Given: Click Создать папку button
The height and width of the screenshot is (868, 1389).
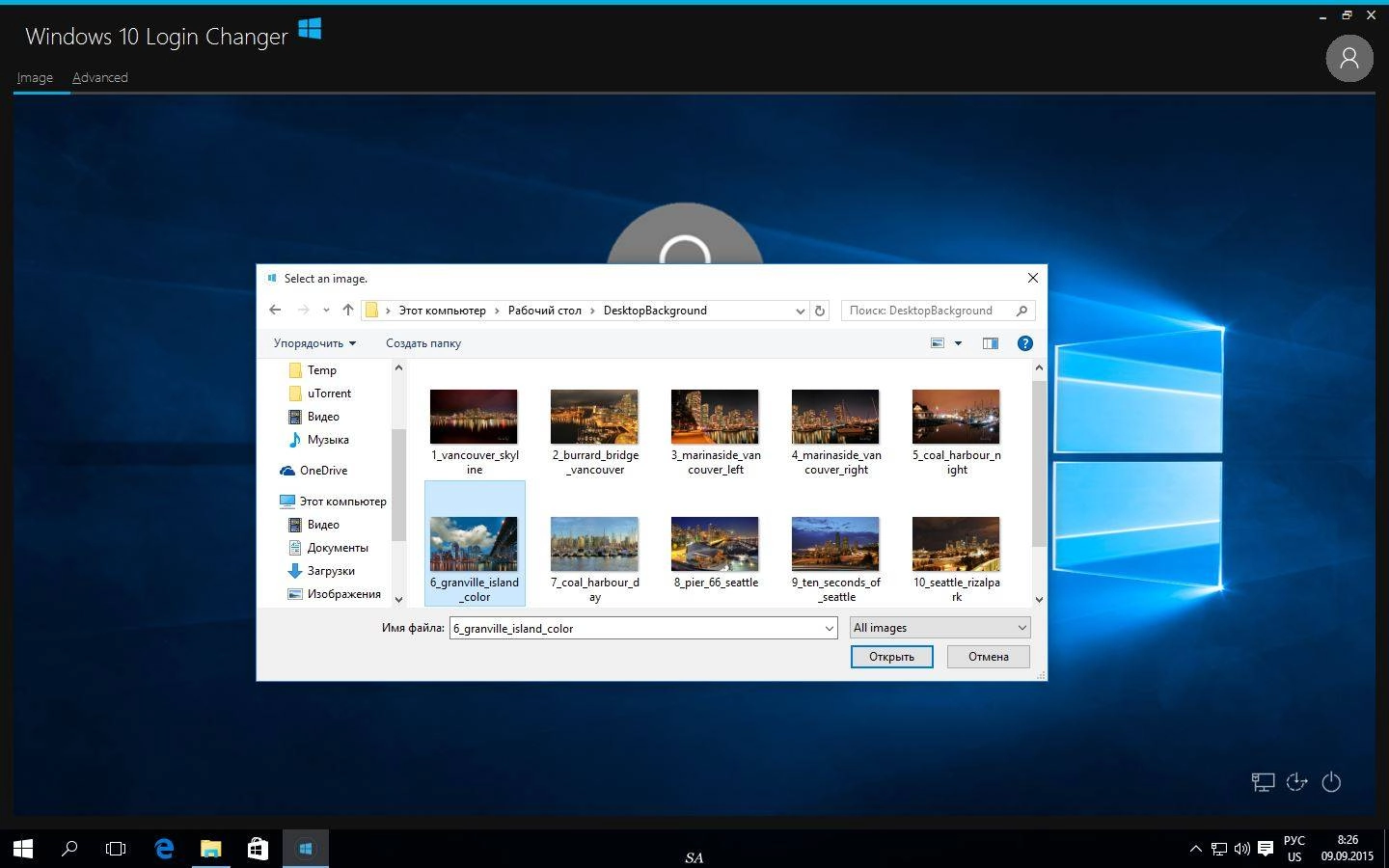Looking at the screenshot, I should click(x=423, y=343).
